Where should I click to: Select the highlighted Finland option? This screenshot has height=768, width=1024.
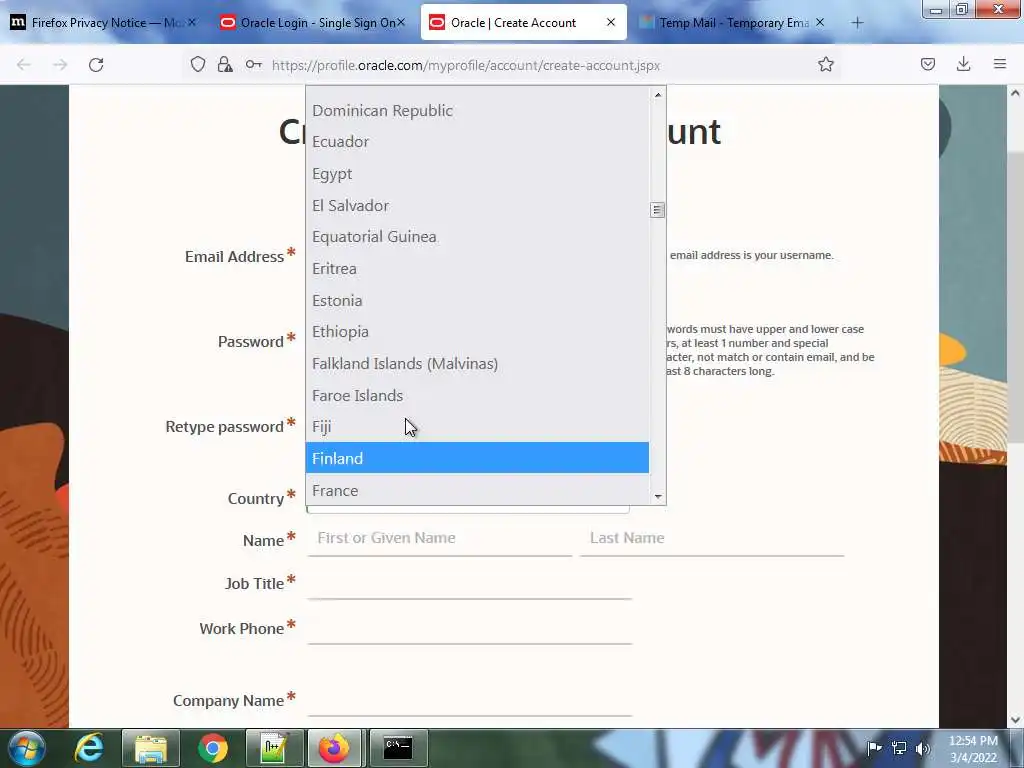coord(477,458)
